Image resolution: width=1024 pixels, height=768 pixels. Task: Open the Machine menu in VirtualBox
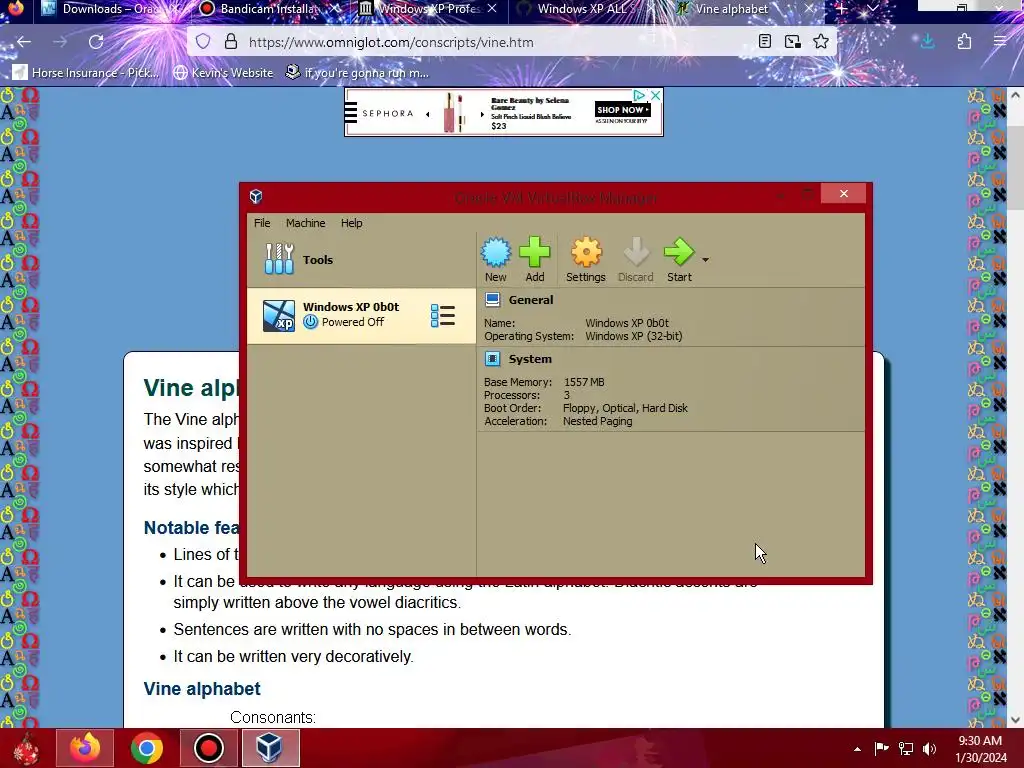click(x=305, y=223)
